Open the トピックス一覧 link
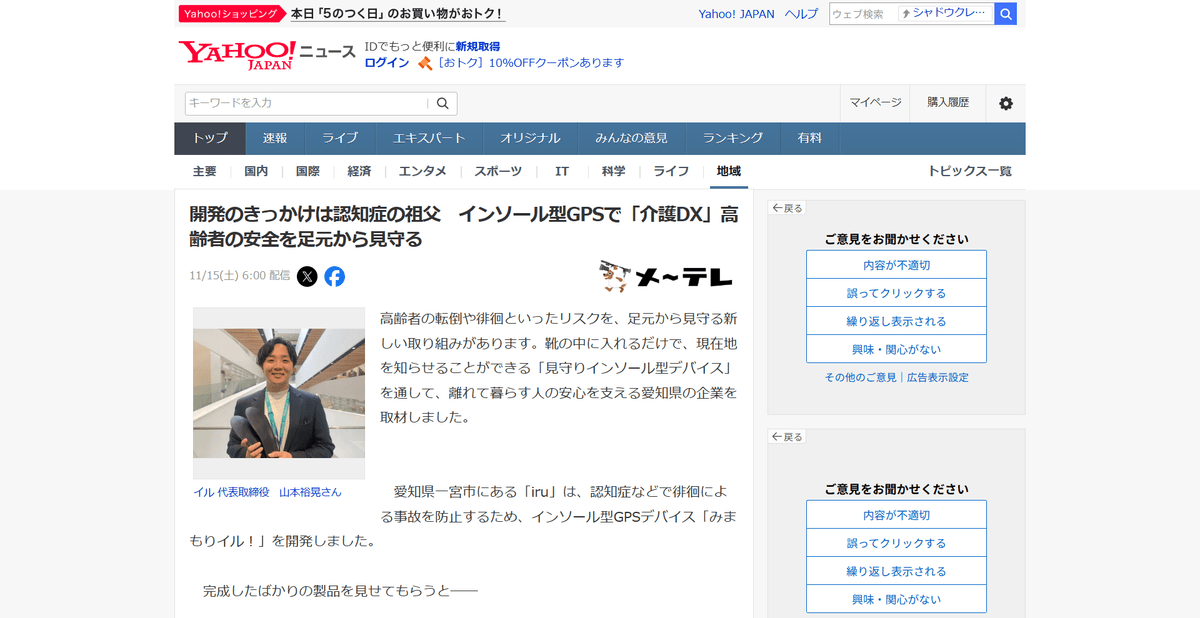The width and height of the screenshot is (1200, 618). (969, 171)
